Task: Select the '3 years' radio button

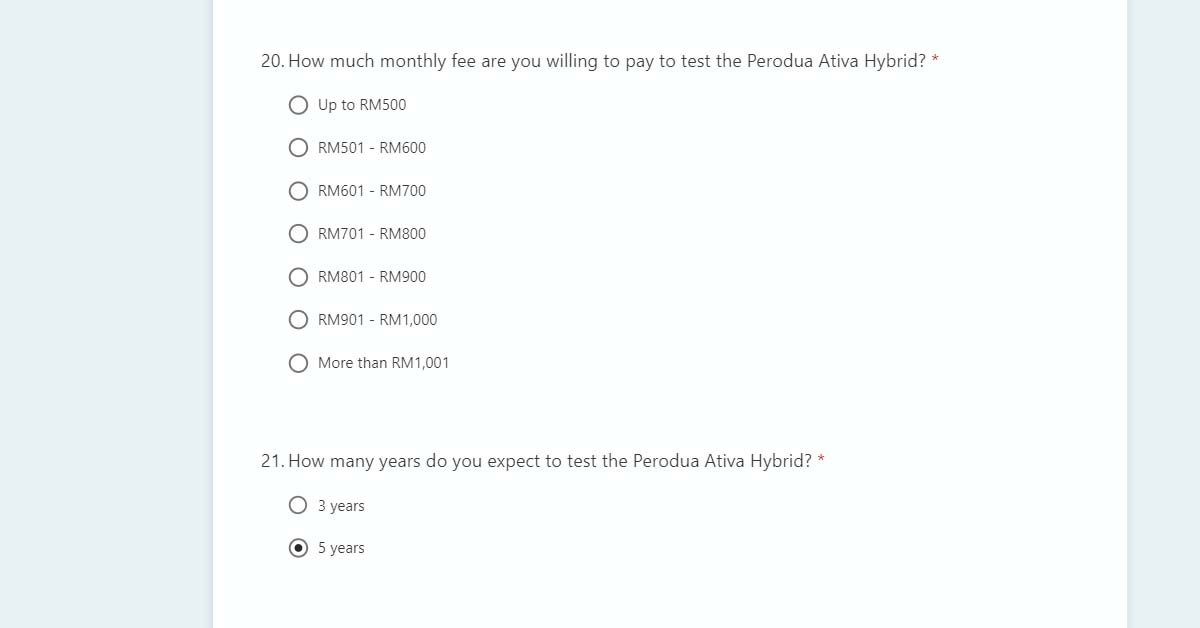Action: click(298, 505)
